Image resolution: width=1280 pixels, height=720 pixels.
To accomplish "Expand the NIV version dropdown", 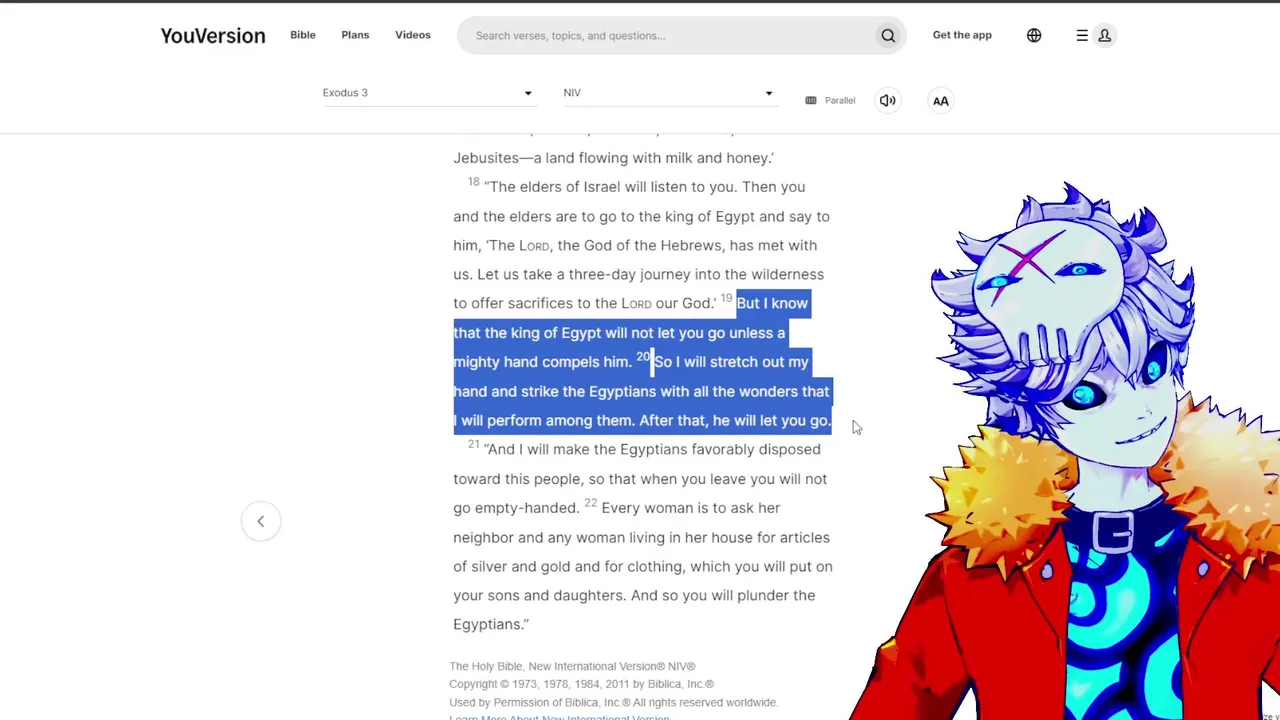I will [x=669, y=93].
